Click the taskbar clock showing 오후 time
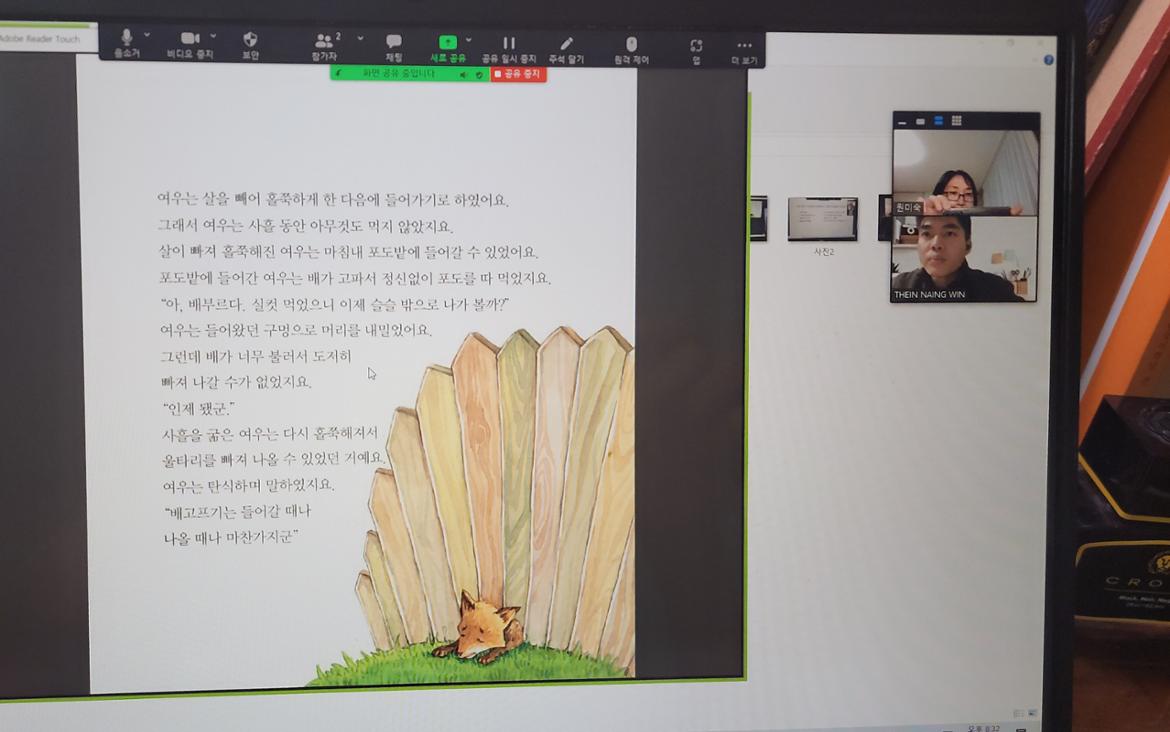 click(x=983, y=728)
